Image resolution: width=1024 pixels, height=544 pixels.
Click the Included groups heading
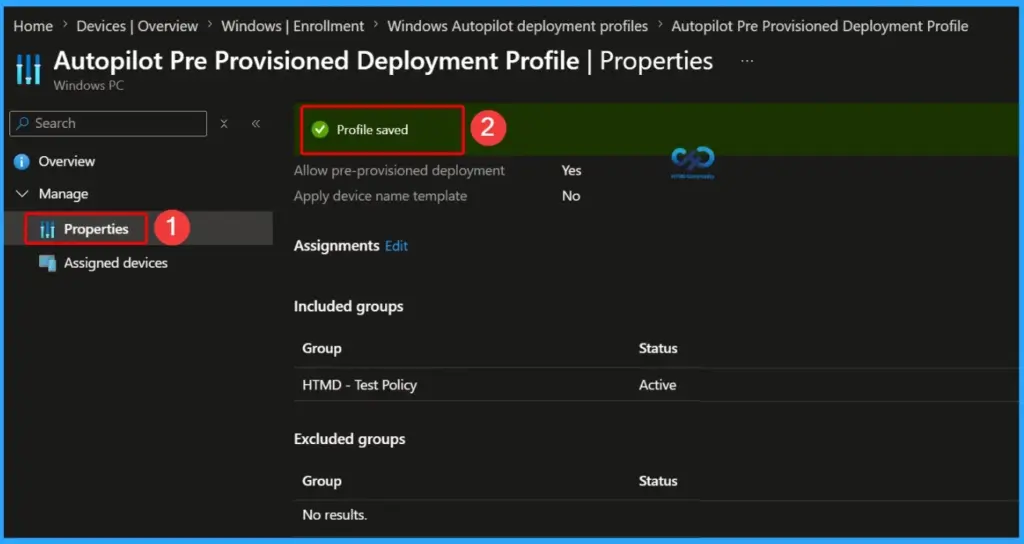click(348, 306)
